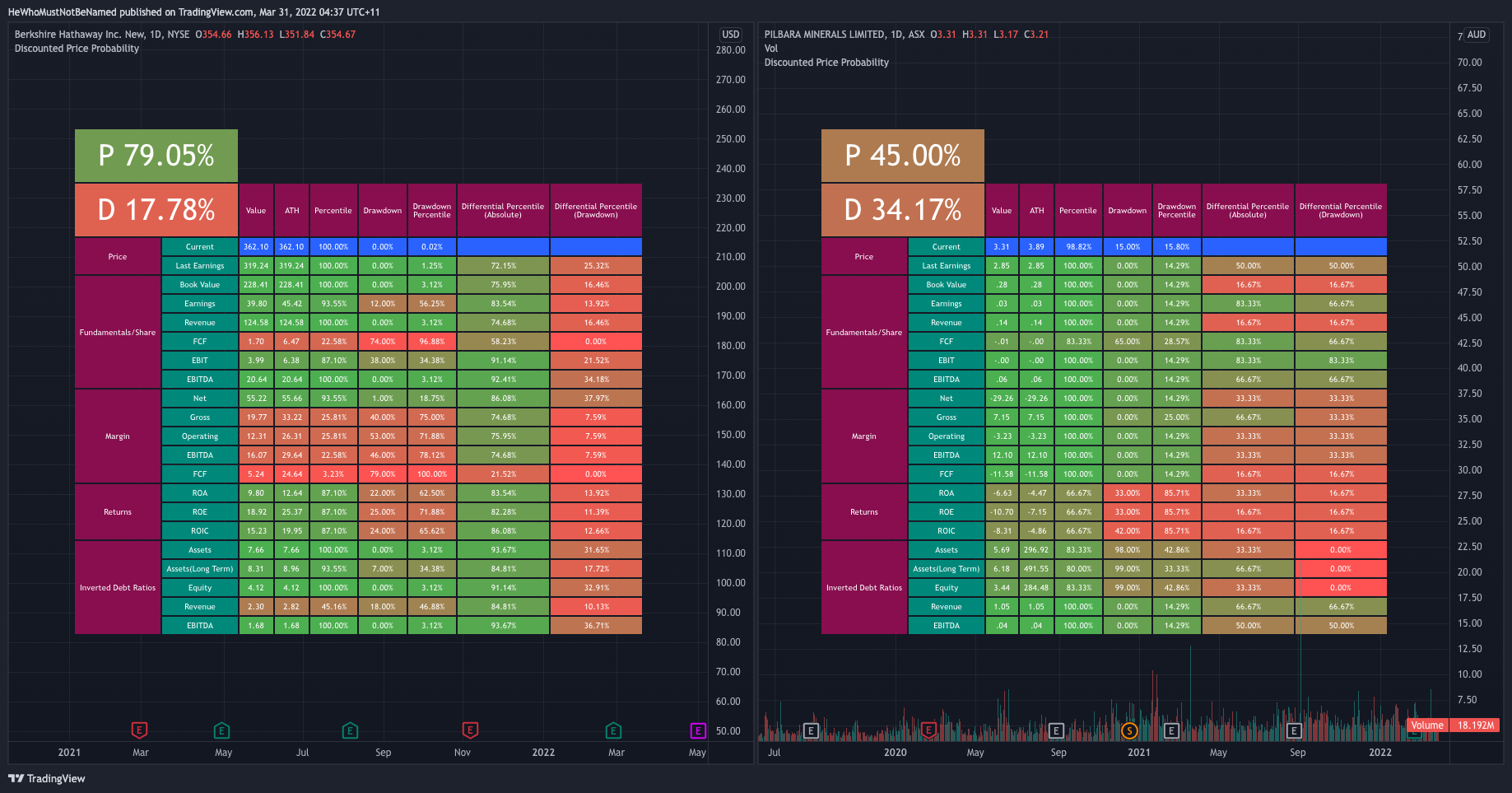Viewport: 1512px width, 793px height.
Task: Click the green P 79.05% probability box
Action: [156, 156]
